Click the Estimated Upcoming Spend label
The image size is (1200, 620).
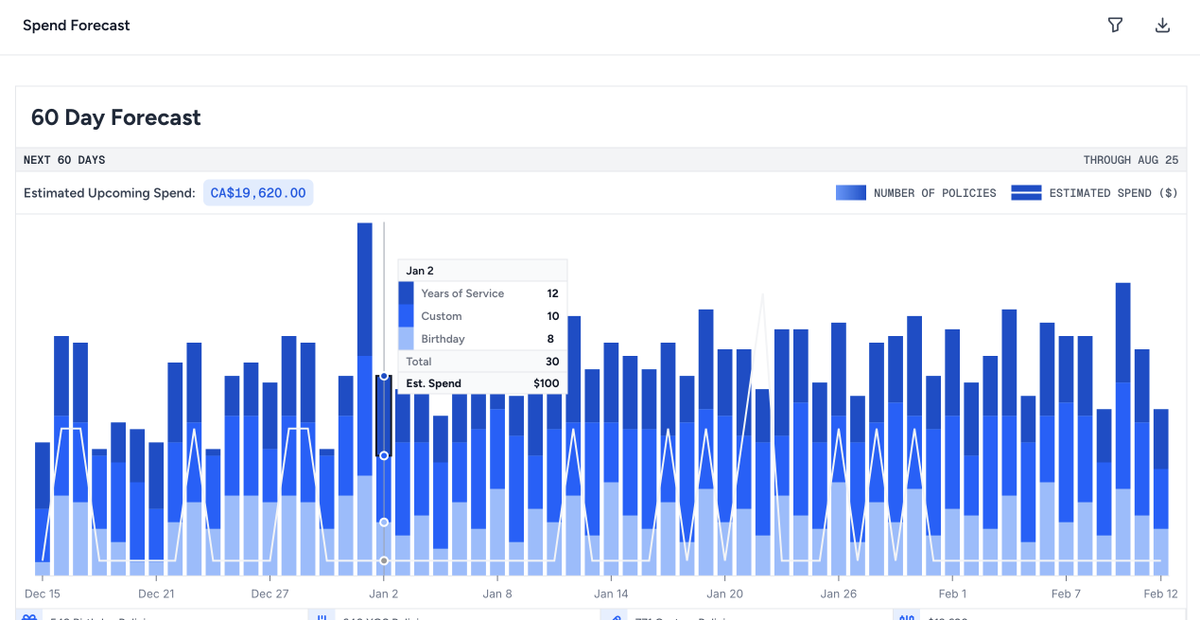click(x=109, y=193)
